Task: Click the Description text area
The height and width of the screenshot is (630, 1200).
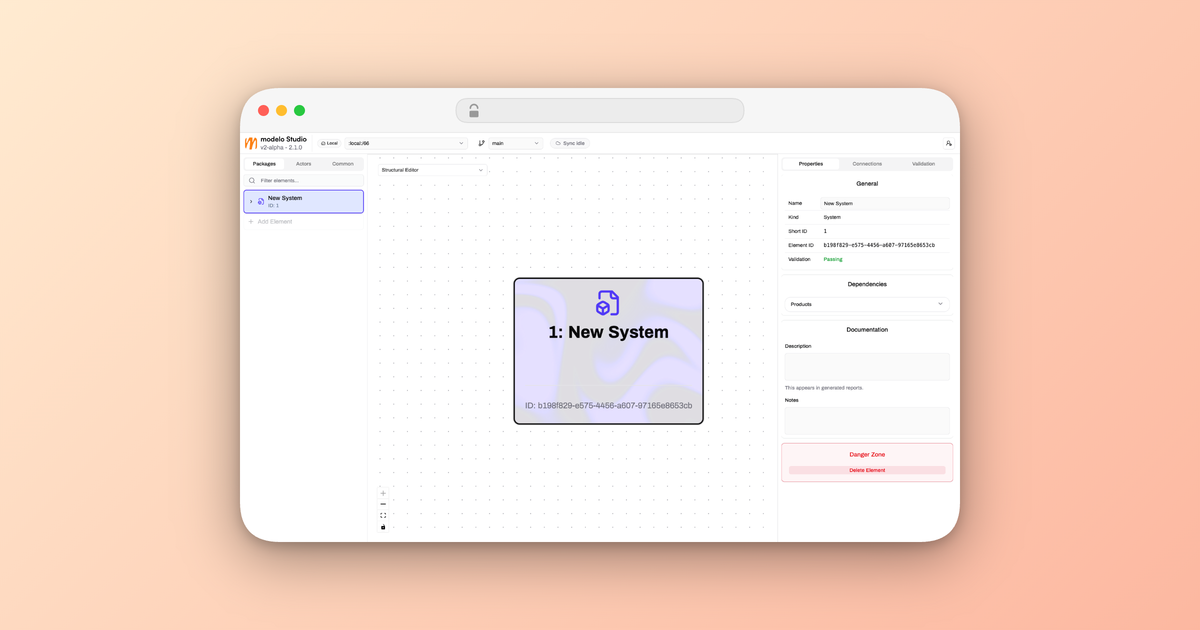Action: click(867, 366)
